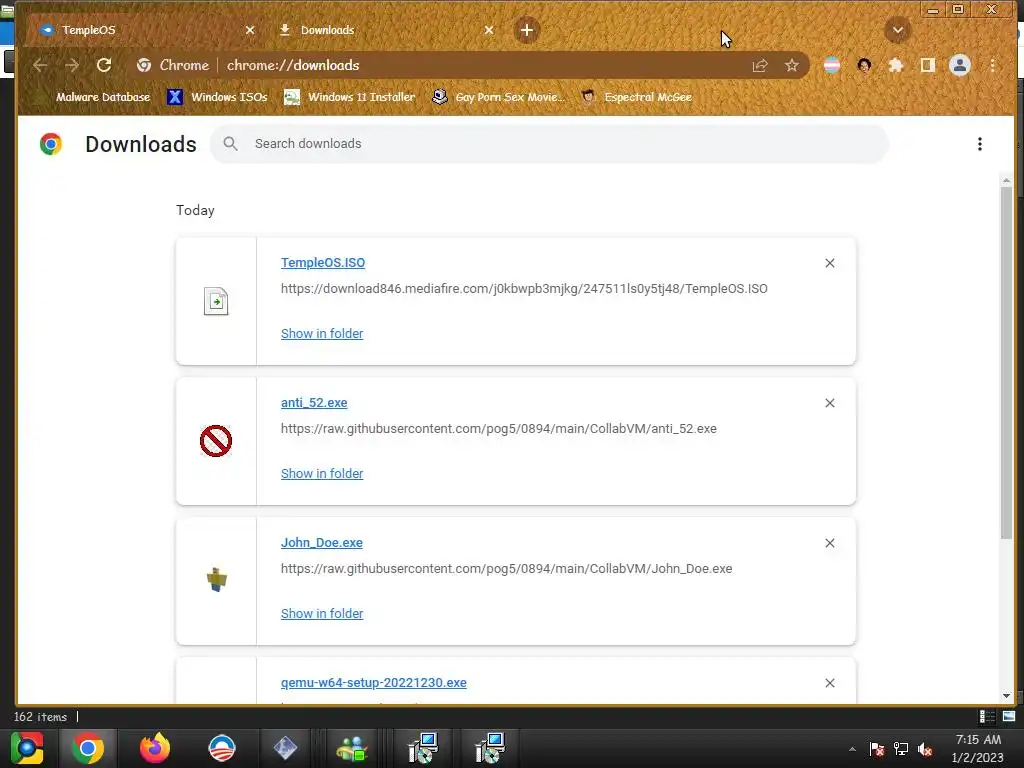Expand the tab search chevron
Viewport: 1024px width, 768px height.
898,30
